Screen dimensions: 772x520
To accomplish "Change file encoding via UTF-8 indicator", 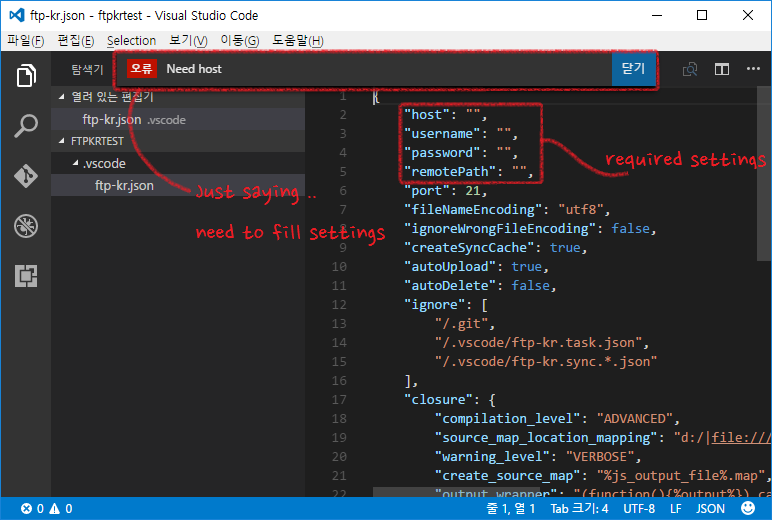I will point(639,509).
